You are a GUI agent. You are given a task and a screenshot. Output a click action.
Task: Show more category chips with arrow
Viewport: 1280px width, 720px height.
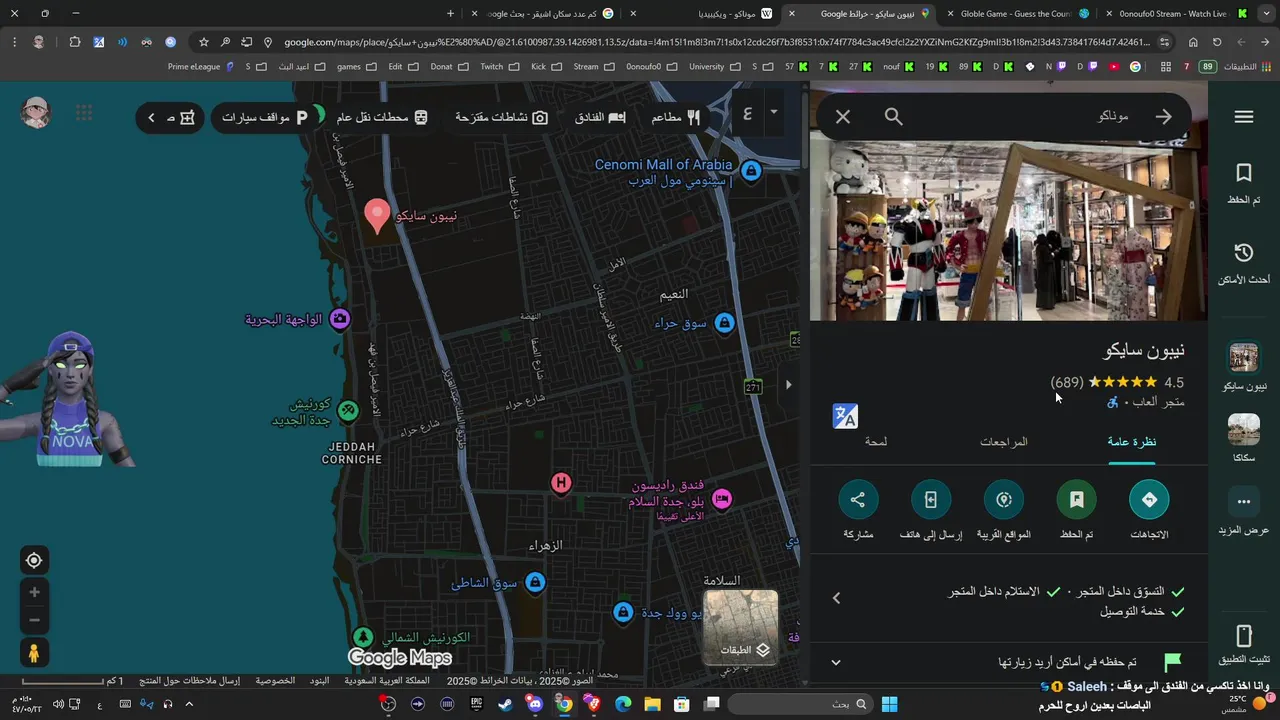tap(152, 118)
